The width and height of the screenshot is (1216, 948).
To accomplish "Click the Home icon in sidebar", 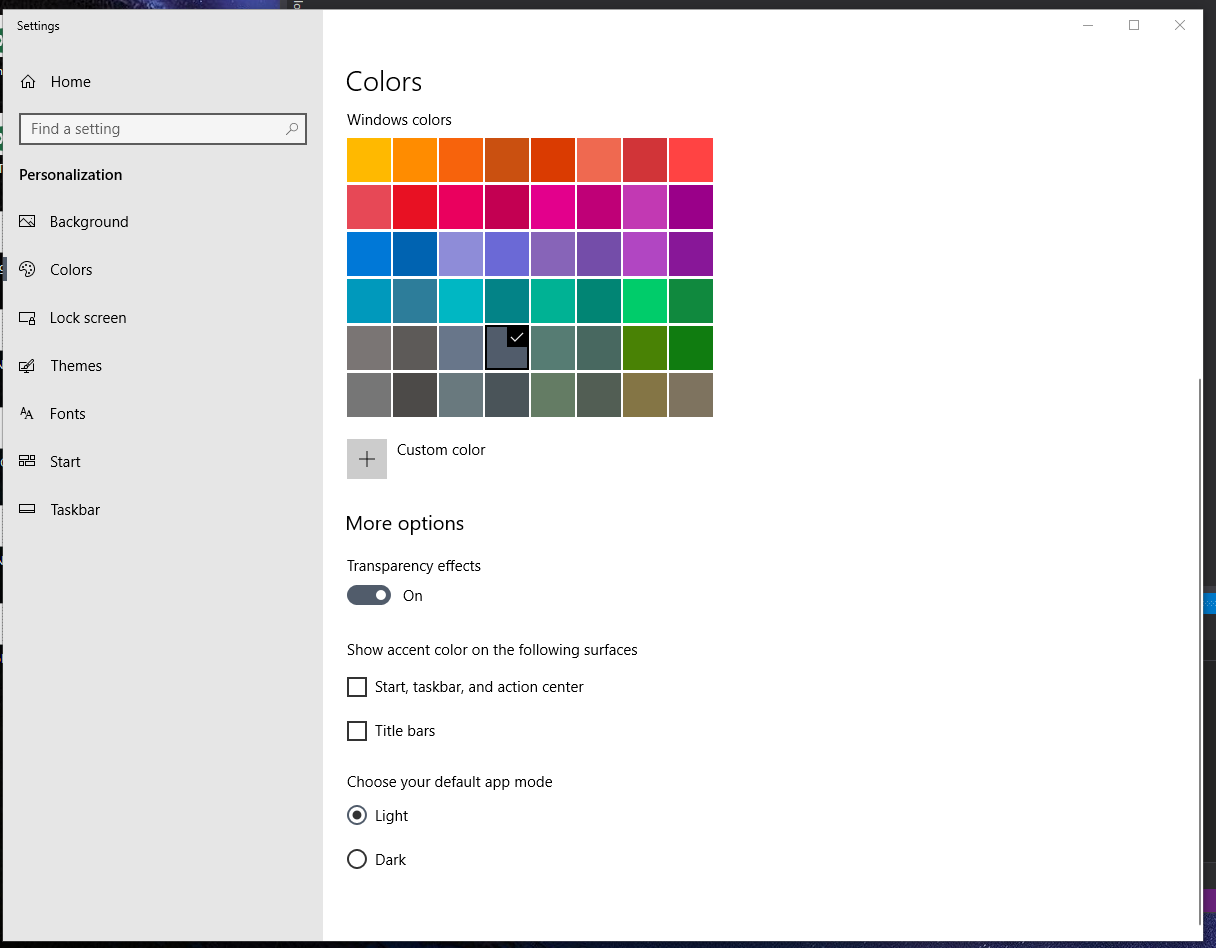I will pyautogui.click(x=28, y=81).
